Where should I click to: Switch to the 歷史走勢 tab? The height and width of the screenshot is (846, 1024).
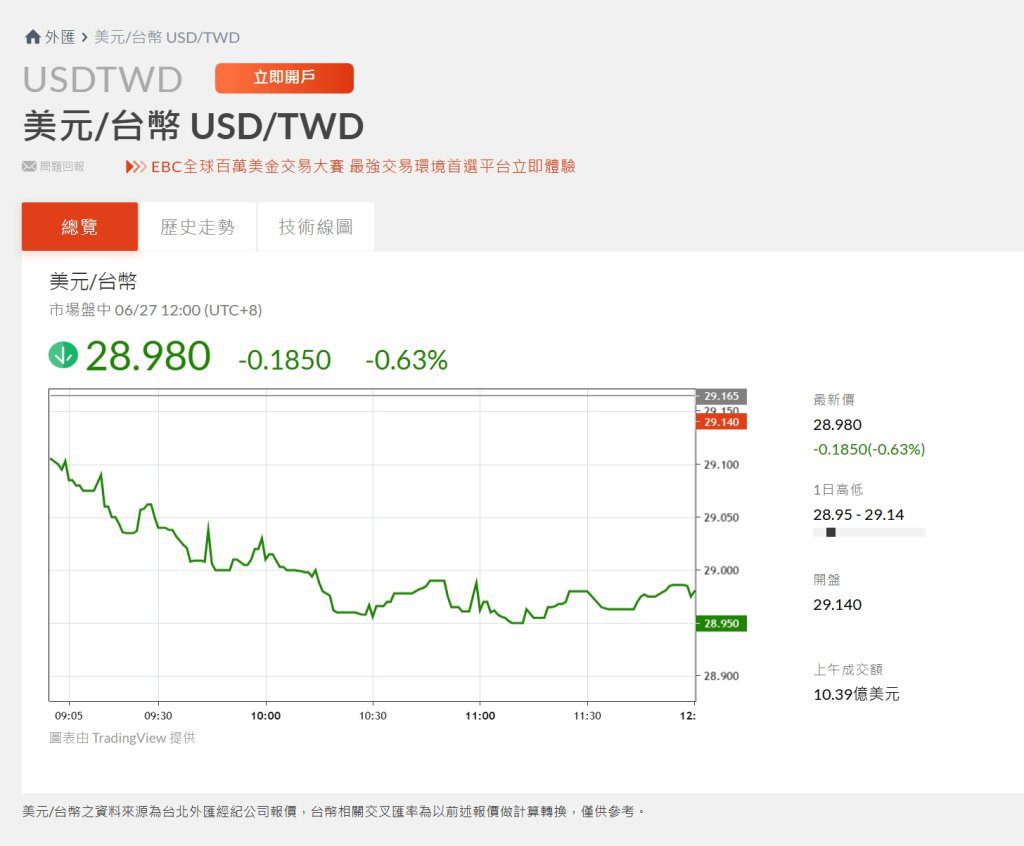point(198,227)
